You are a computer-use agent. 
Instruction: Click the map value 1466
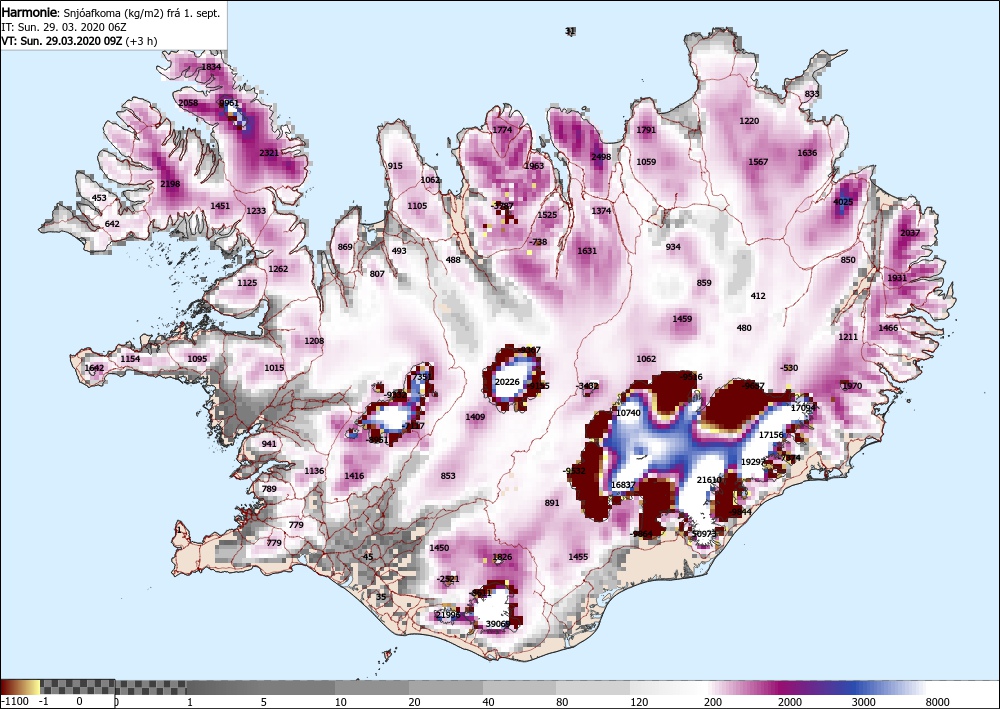click(888, 328)
